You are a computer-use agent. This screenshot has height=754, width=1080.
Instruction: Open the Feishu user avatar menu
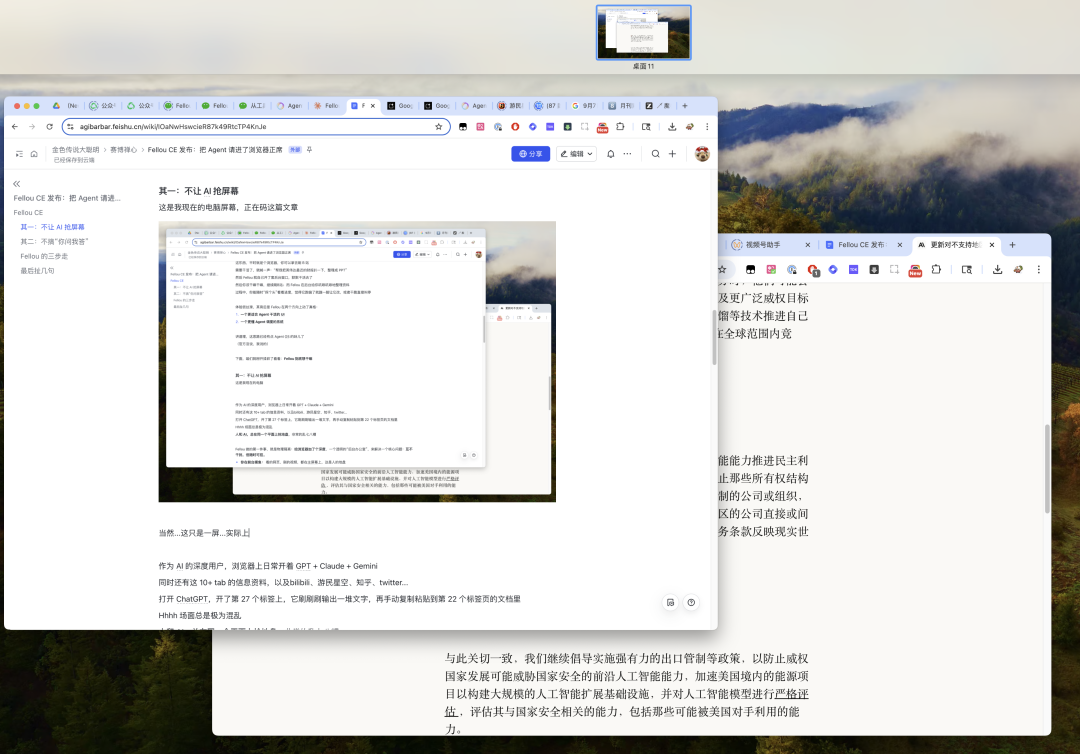click(702, 154)
